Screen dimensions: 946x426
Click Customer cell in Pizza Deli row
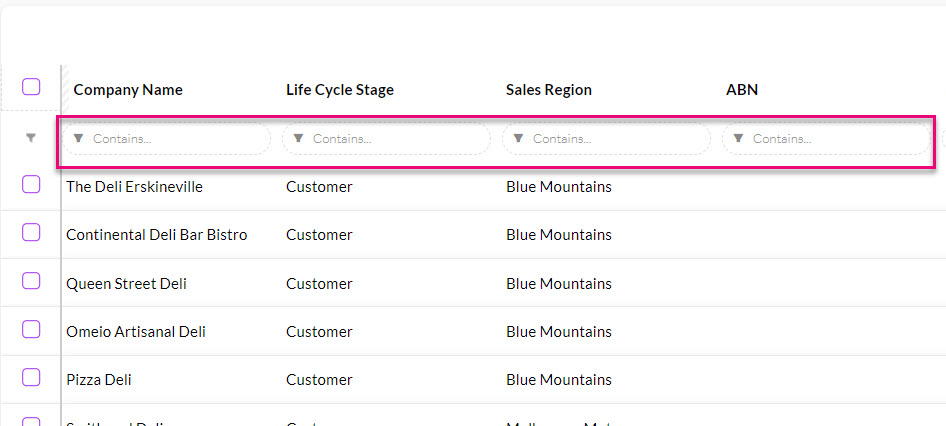pos(319,380)
